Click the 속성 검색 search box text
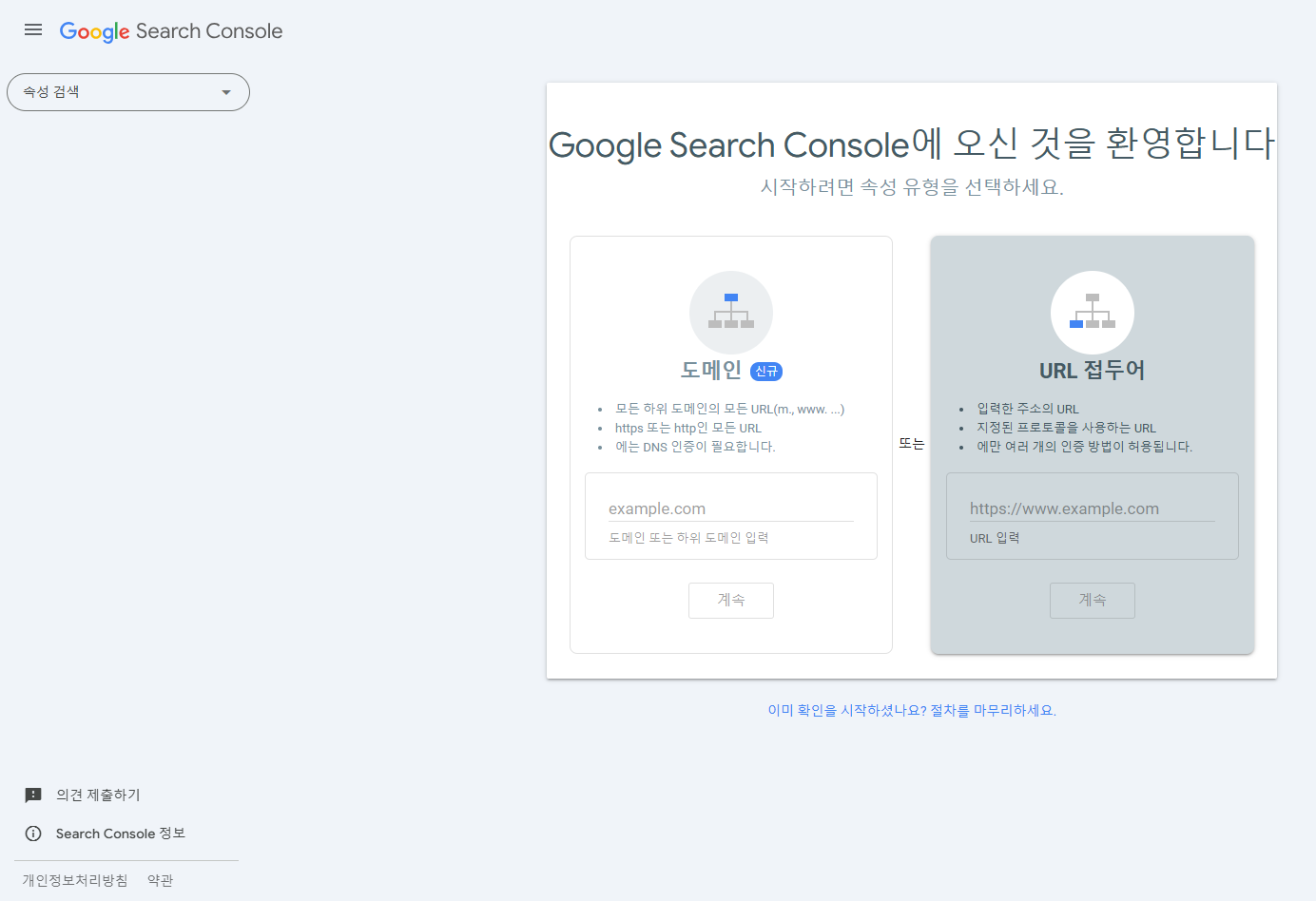 tap(51, 92)
